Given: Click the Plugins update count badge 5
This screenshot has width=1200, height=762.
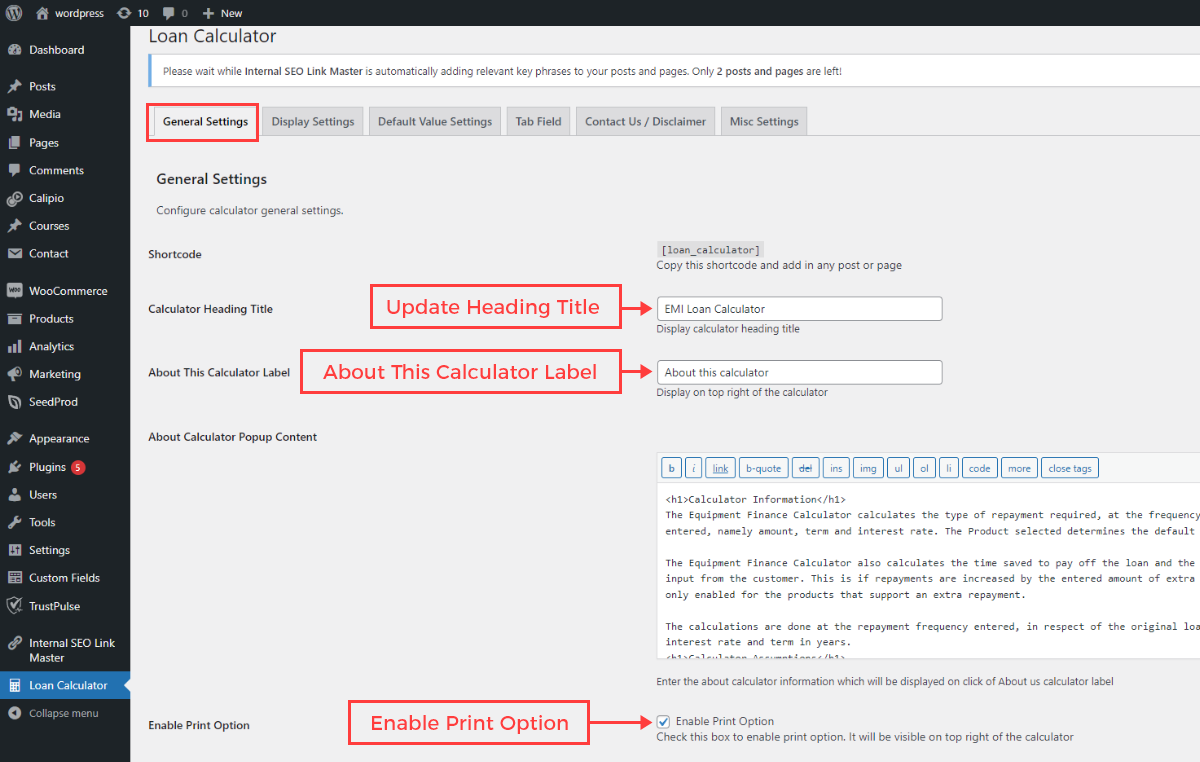Looking at the screenshot, I should point(78,467).
